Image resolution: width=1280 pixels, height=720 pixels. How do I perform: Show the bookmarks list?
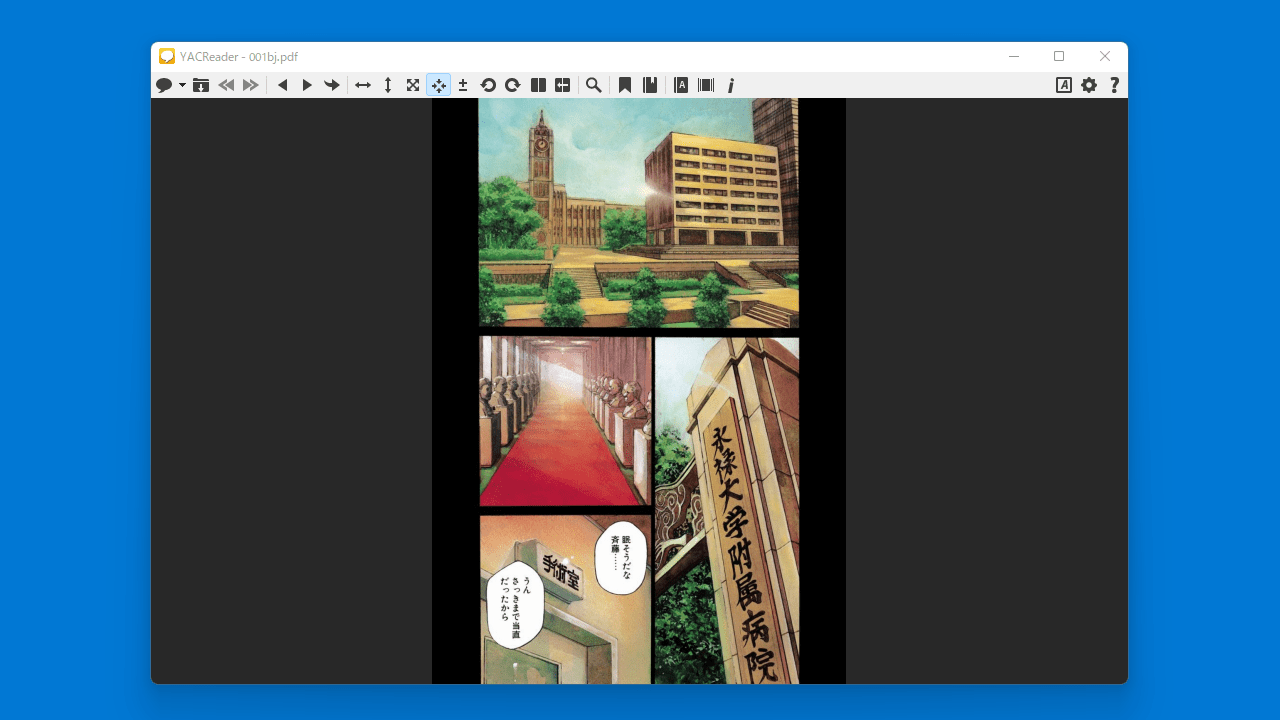click(650, 86)
